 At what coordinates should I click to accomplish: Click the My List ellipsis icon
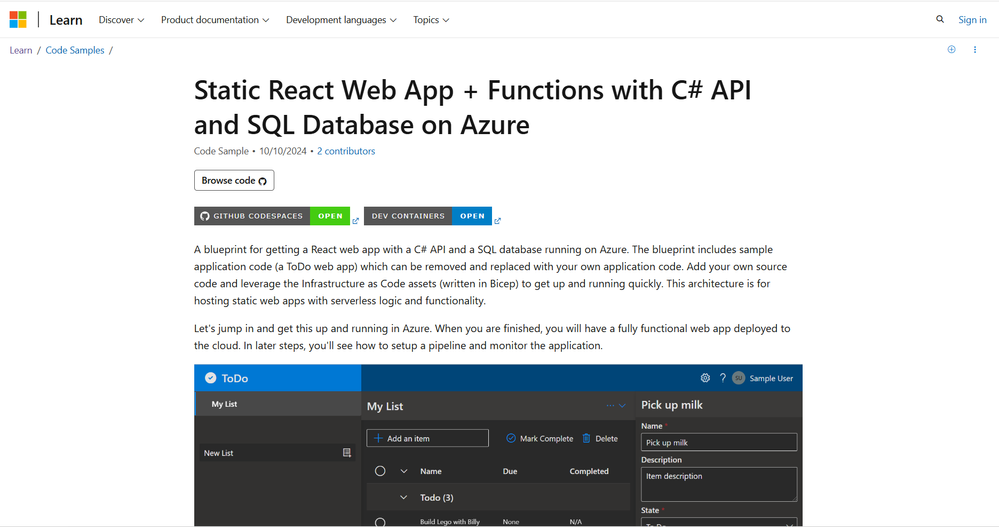[610, 405]
